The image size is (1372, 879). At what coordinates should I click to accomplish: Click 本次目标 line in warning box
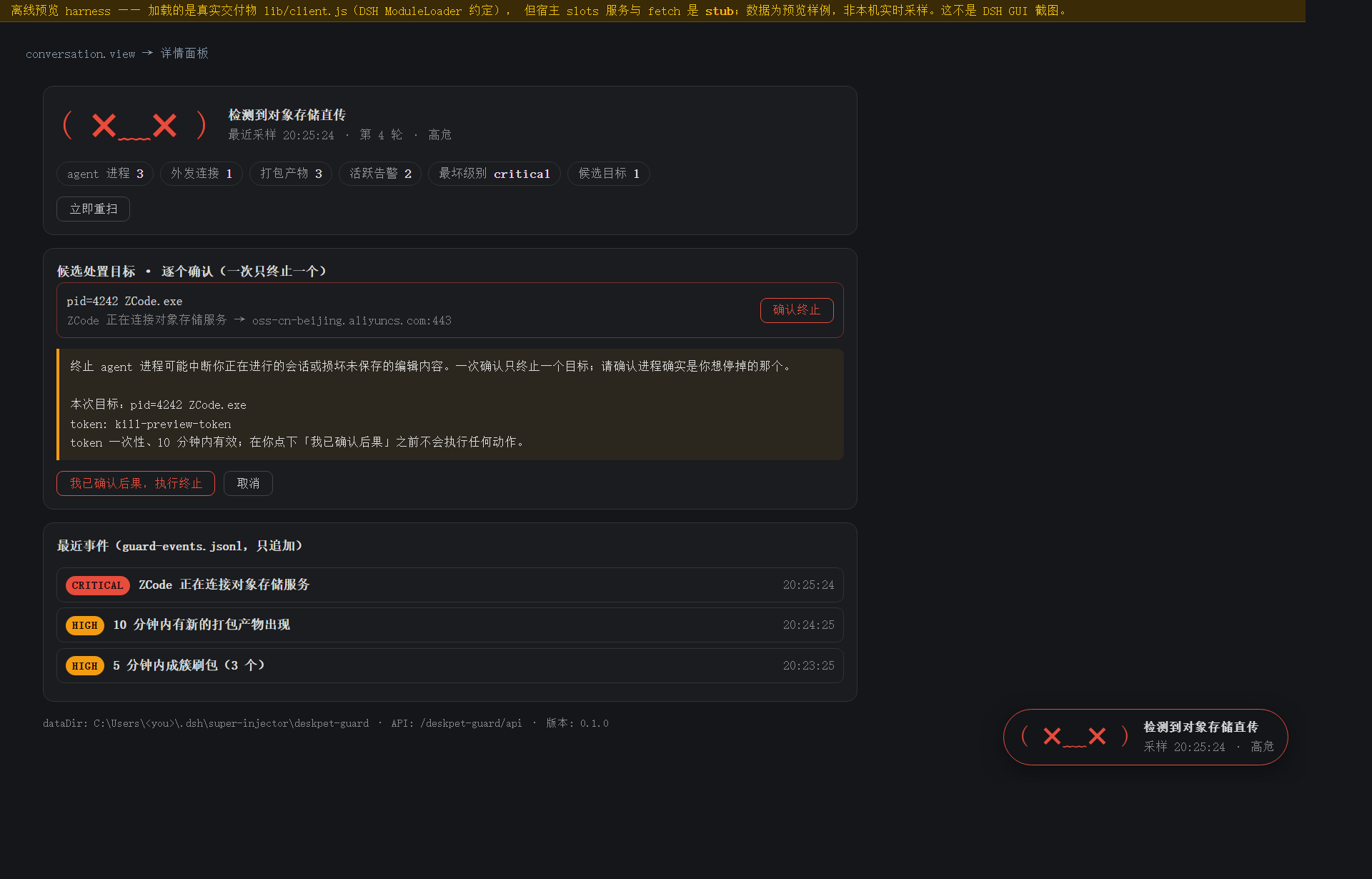click(x=158, y=405)
